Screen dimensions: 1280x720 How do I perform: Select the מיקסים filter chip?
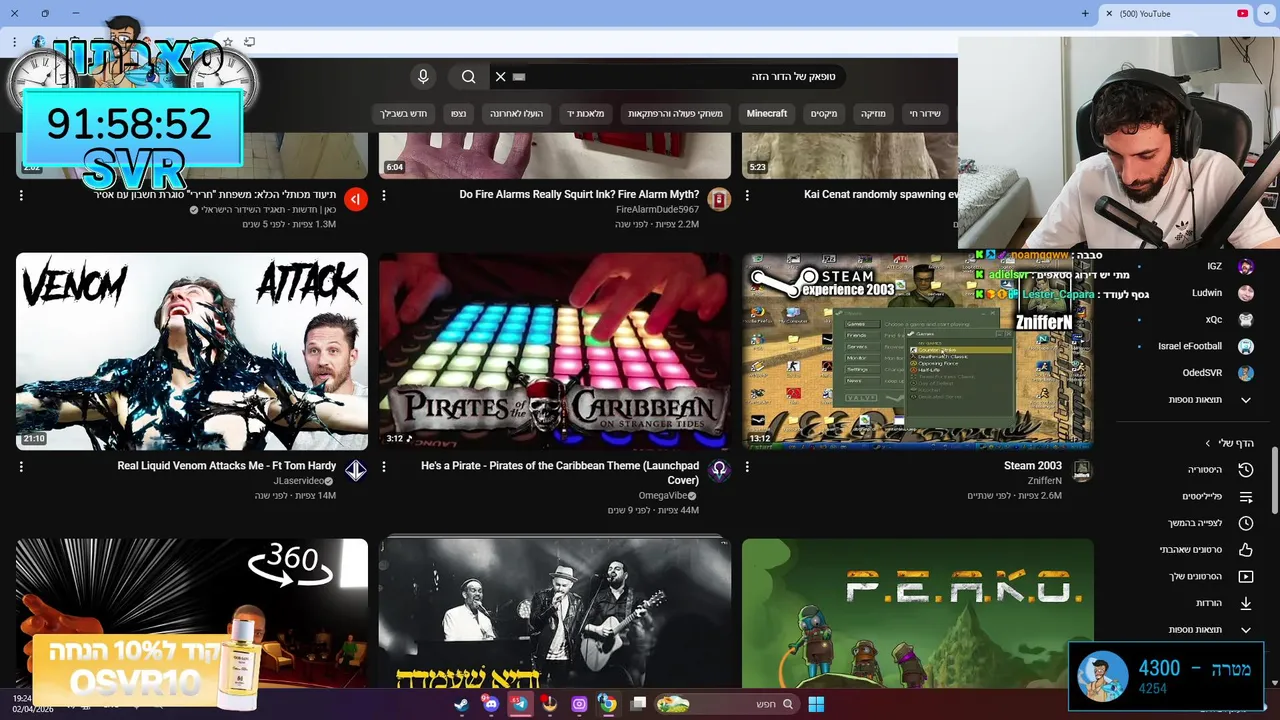[x=824, y=114]
